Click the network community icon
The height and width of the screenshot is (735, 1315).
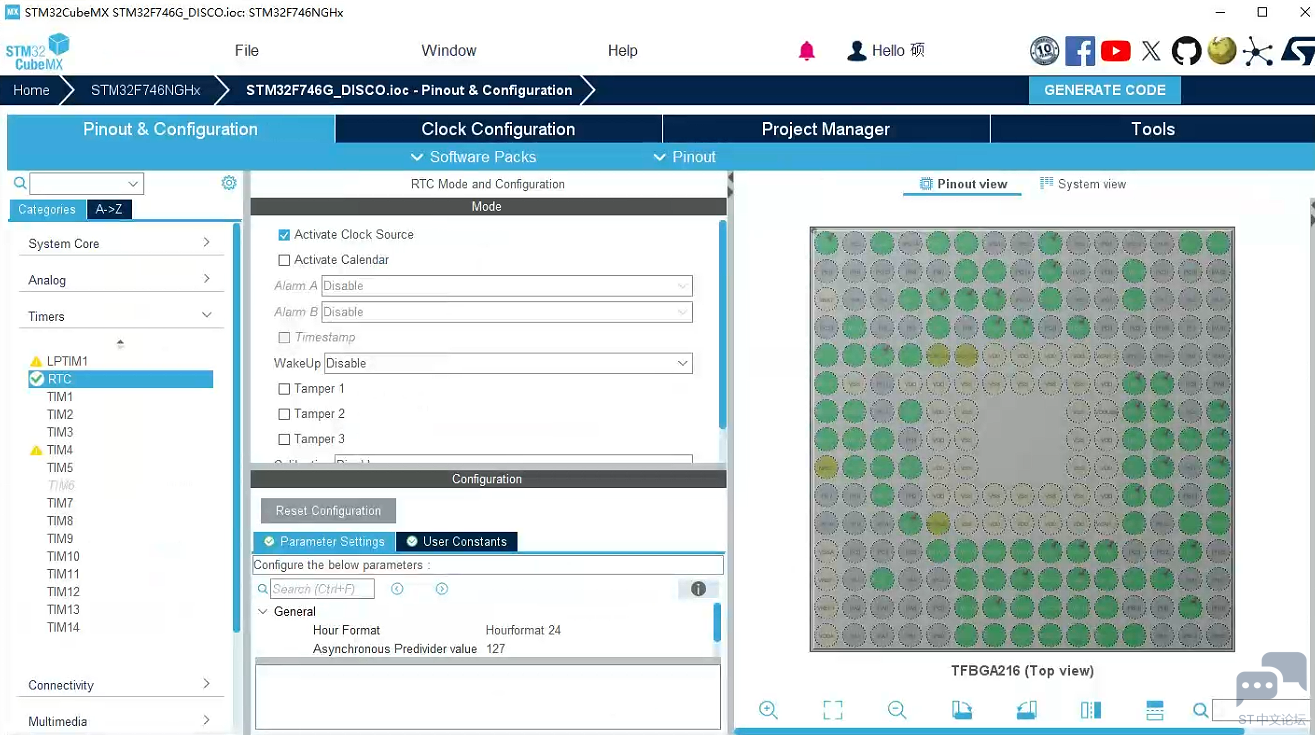click(1258, 52)
